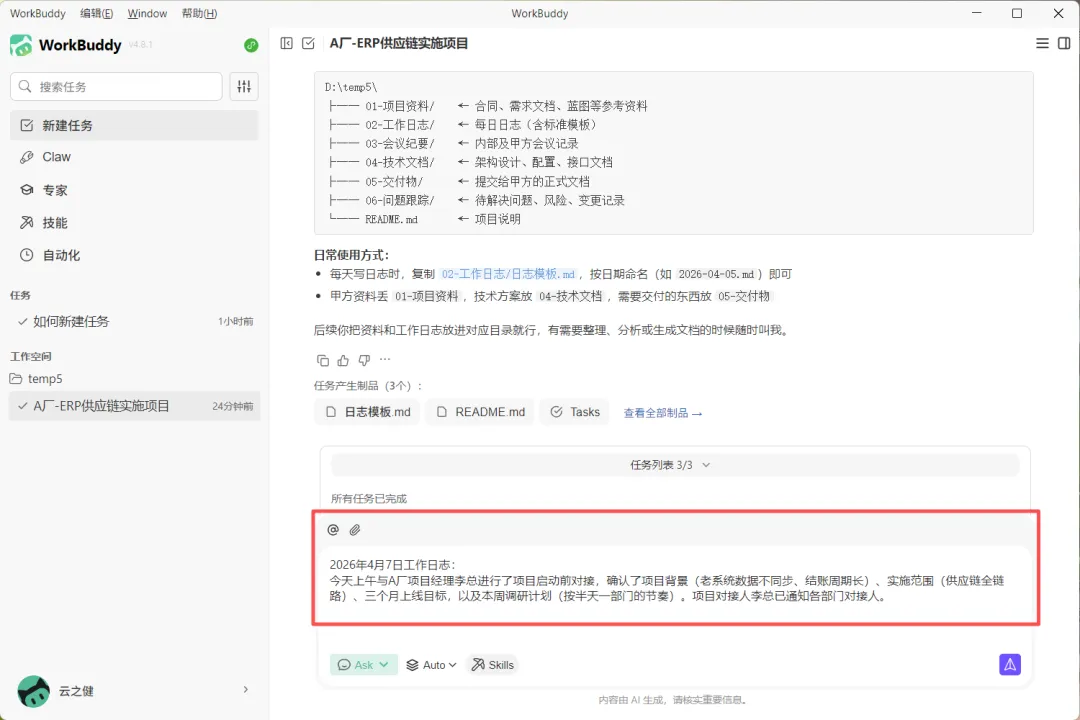Maximize the WorkBuddy window

pos(1017,13)
